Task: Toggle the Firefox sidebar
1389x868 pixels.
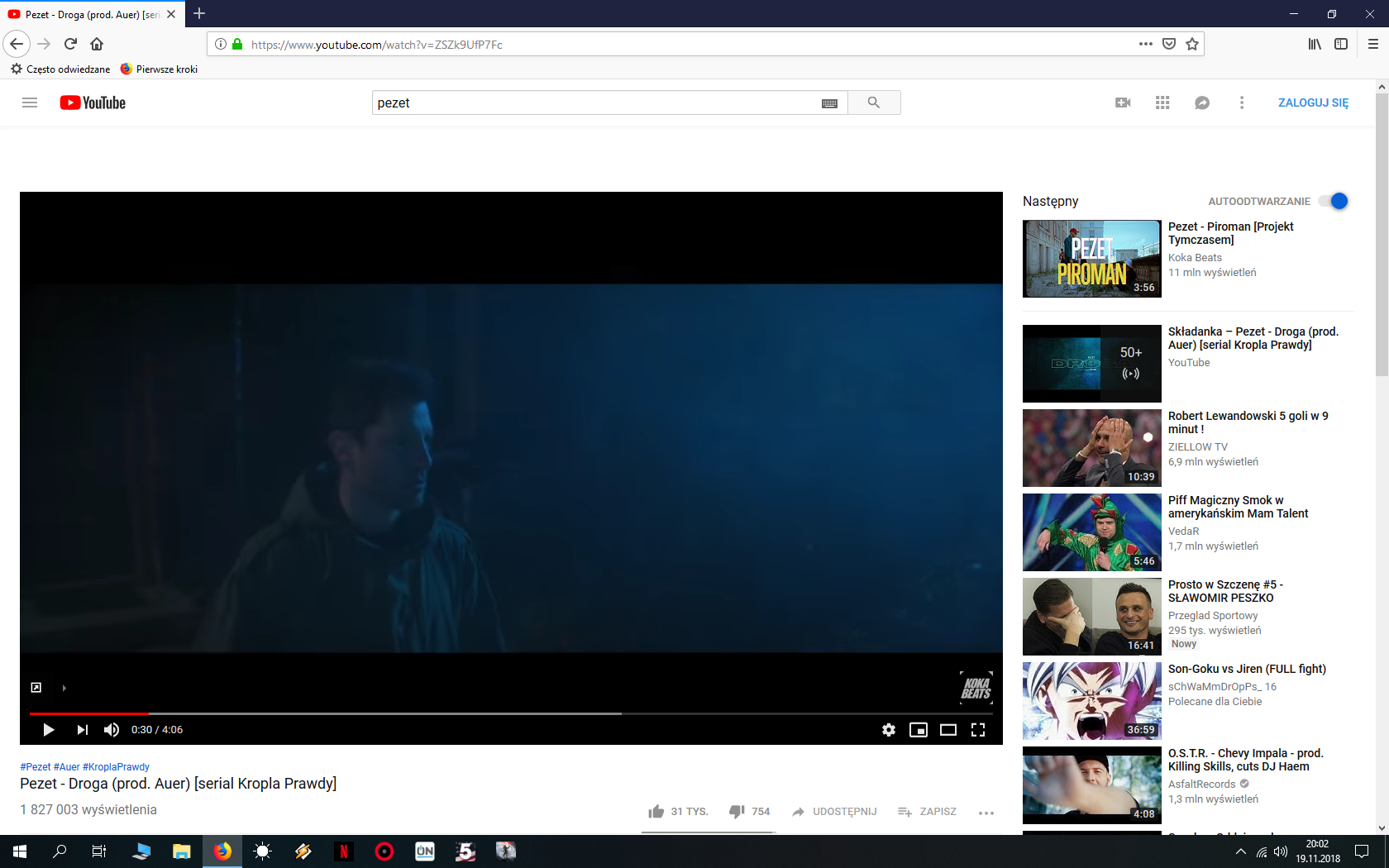Action: (x=1341, y=44)
